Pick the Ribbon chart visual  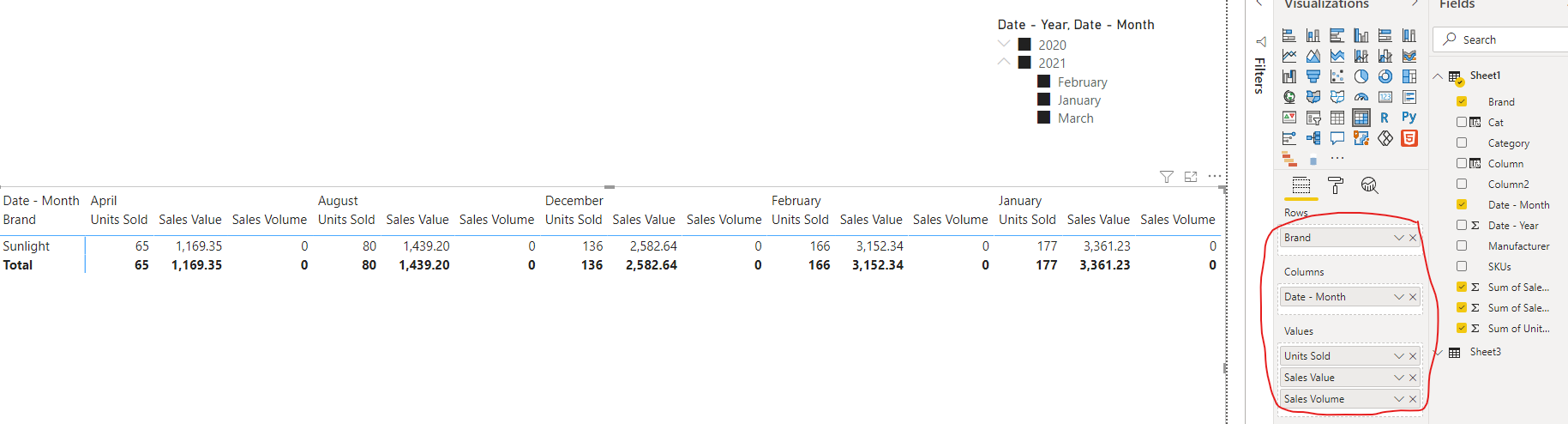click(x=1409, y=56)
